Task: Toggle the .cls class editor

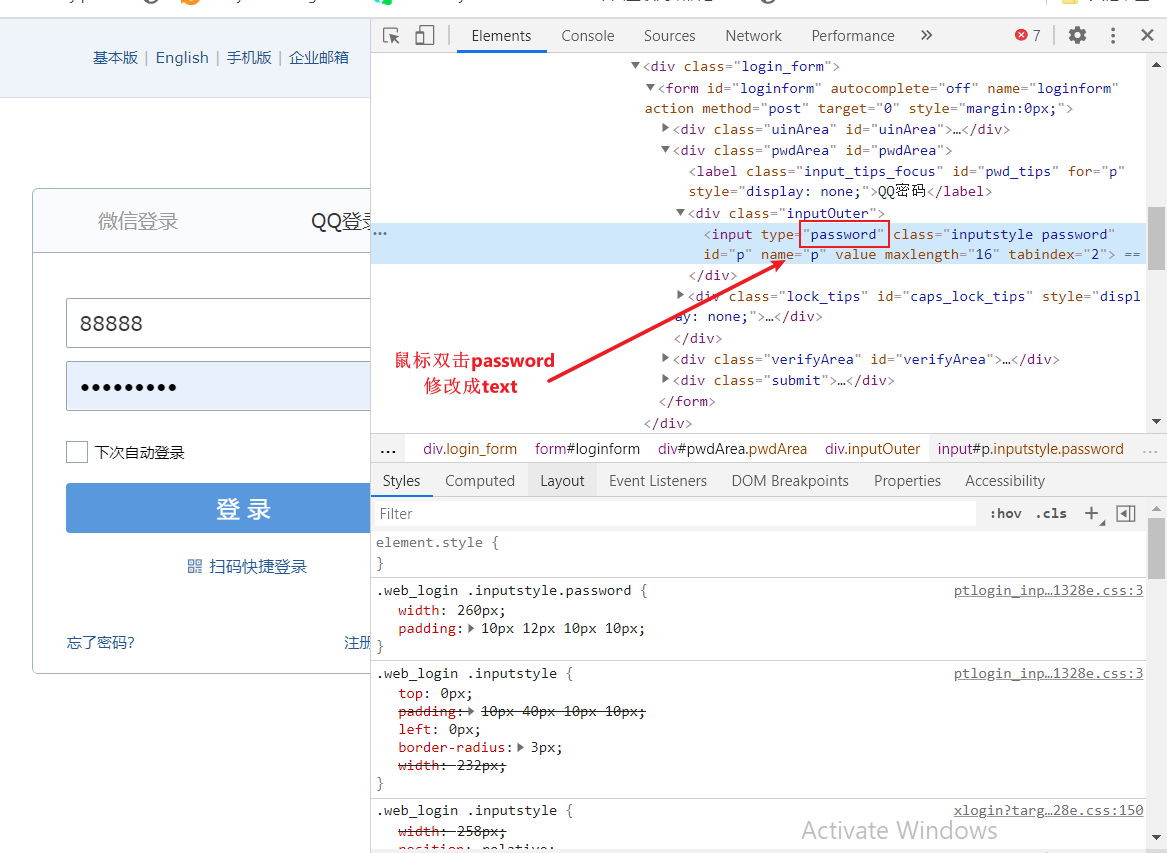Action: pos(1051,513)
